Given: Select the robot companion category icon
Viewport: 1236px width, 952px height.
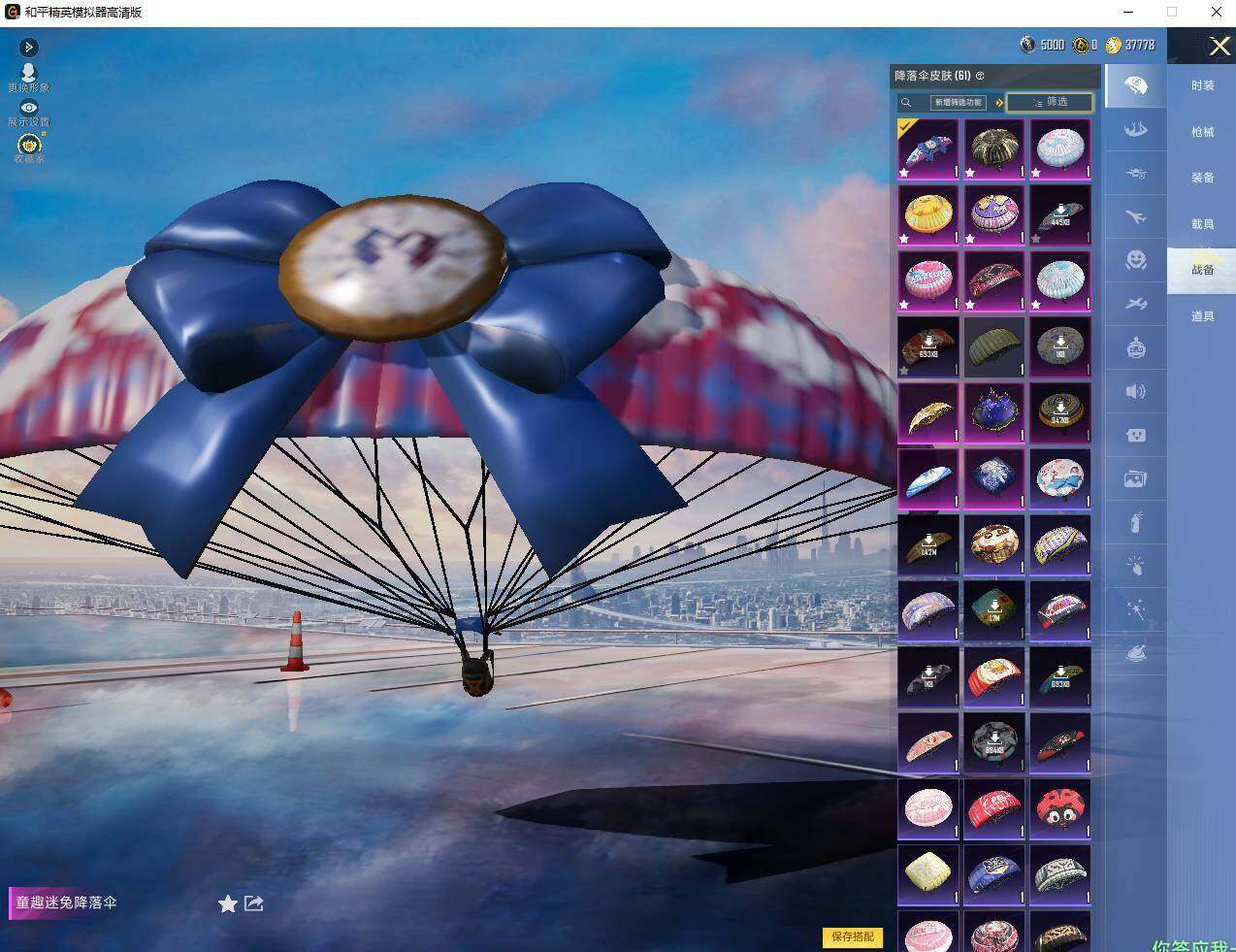Looking at the screenshot, I should [x=1135, y=347].
